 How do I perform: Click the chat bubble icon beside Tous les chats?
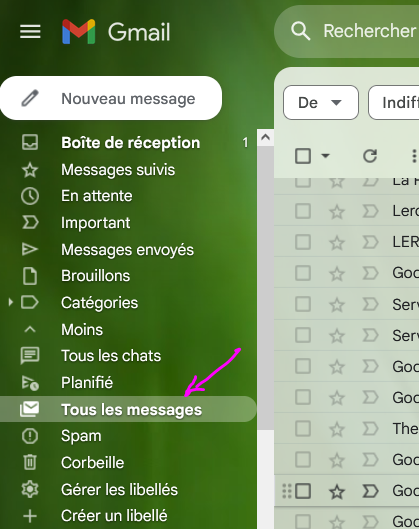click(30, 356)
